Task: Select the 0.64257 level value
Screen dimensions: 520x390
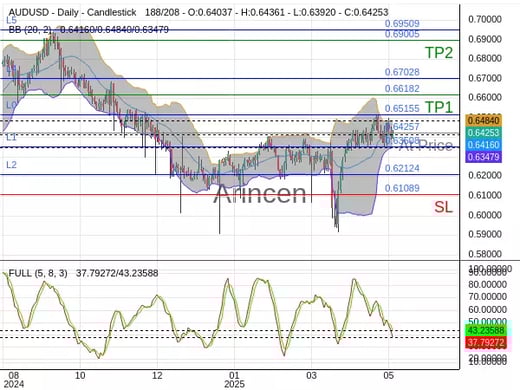Action: tap(402, 126)
